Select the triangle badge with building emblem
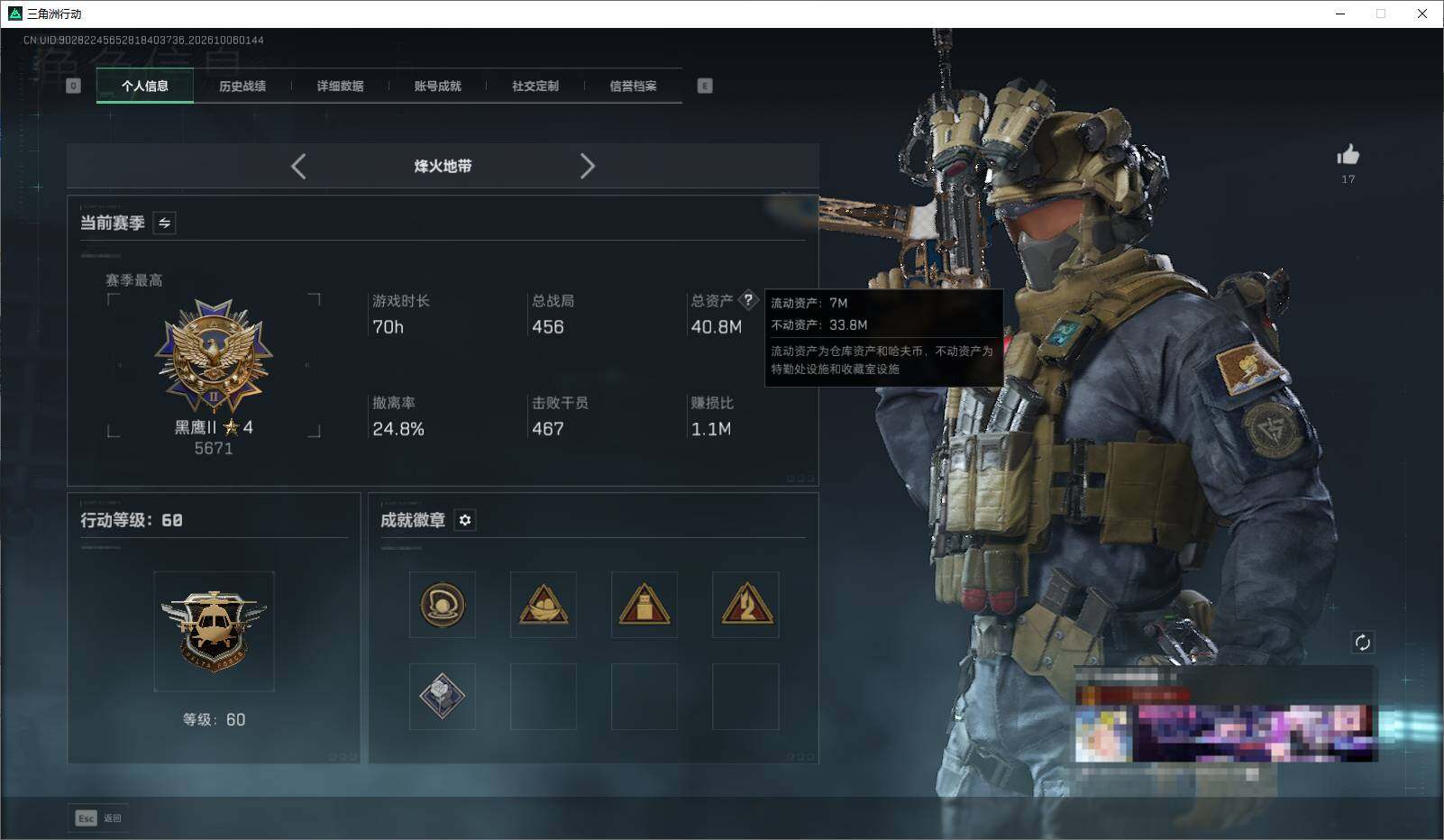Image resolution: width=1444 pixels, height=840 pixels. click(644, 605)
